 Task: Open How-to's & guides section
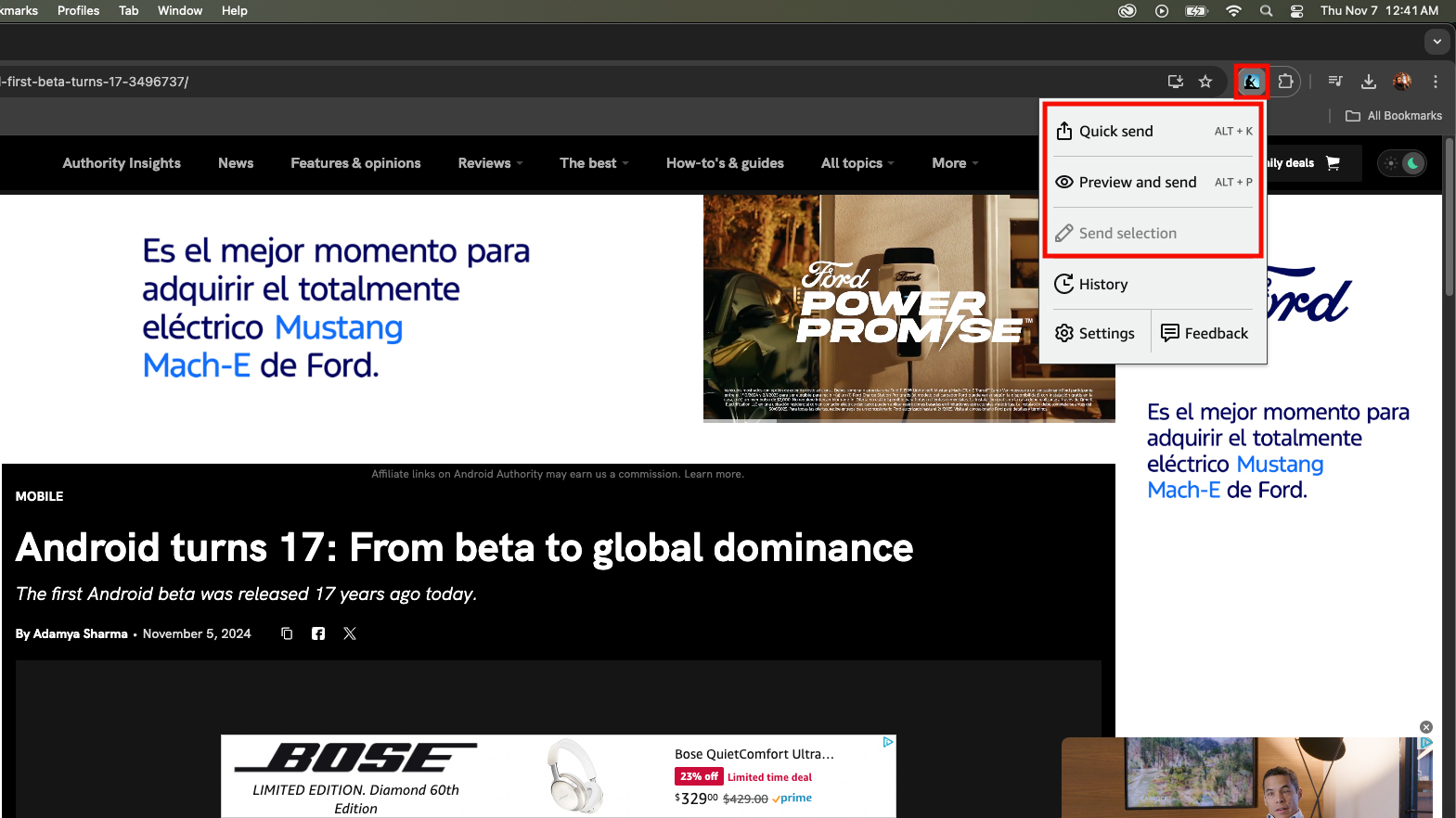click(725, 163)
